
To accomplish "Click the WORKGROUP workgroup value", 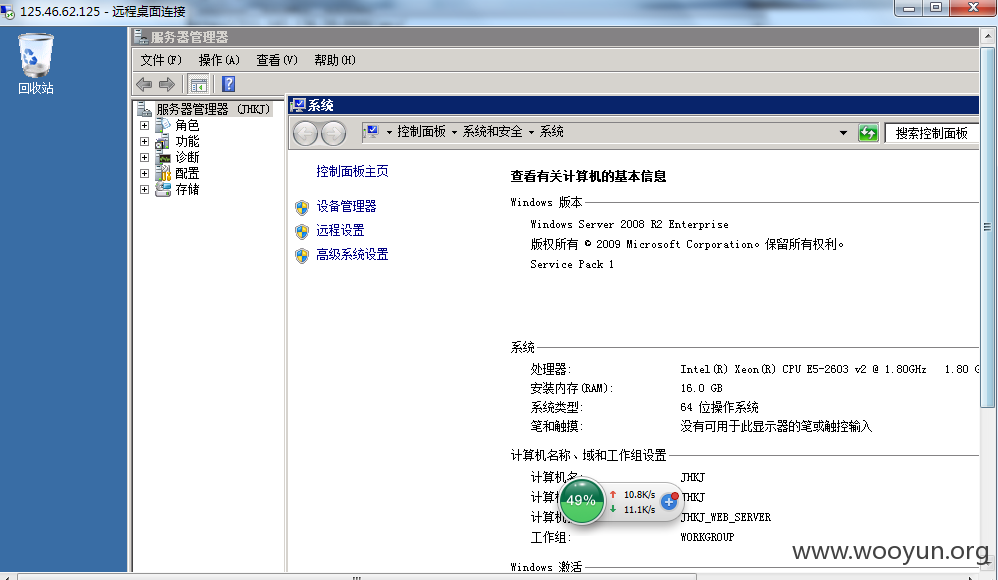I will click(x=707, y=537).
